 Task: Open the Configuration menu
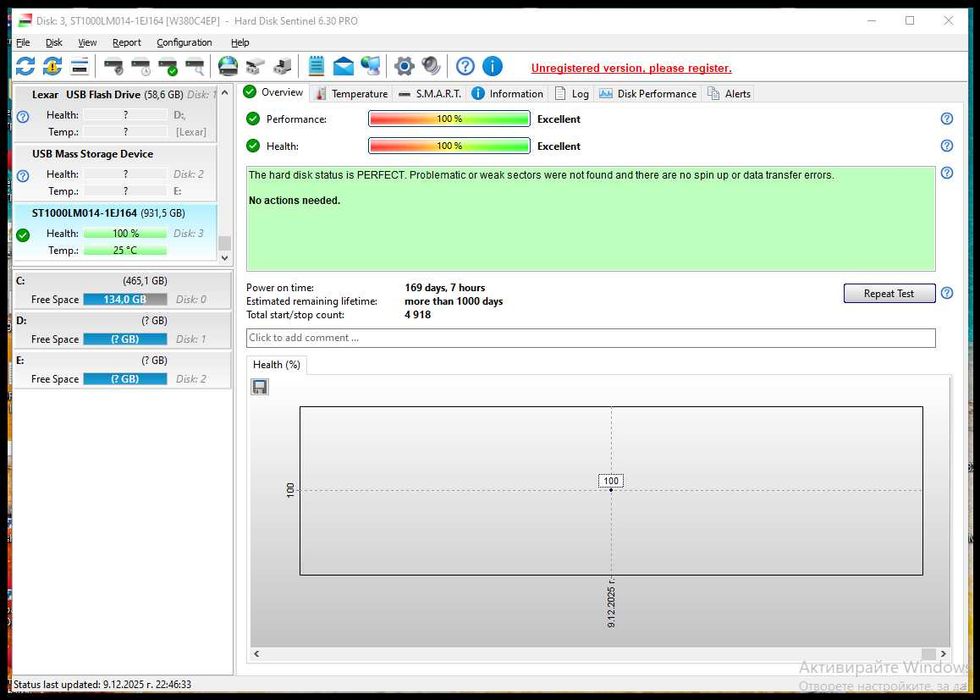(x=184, y=42)
